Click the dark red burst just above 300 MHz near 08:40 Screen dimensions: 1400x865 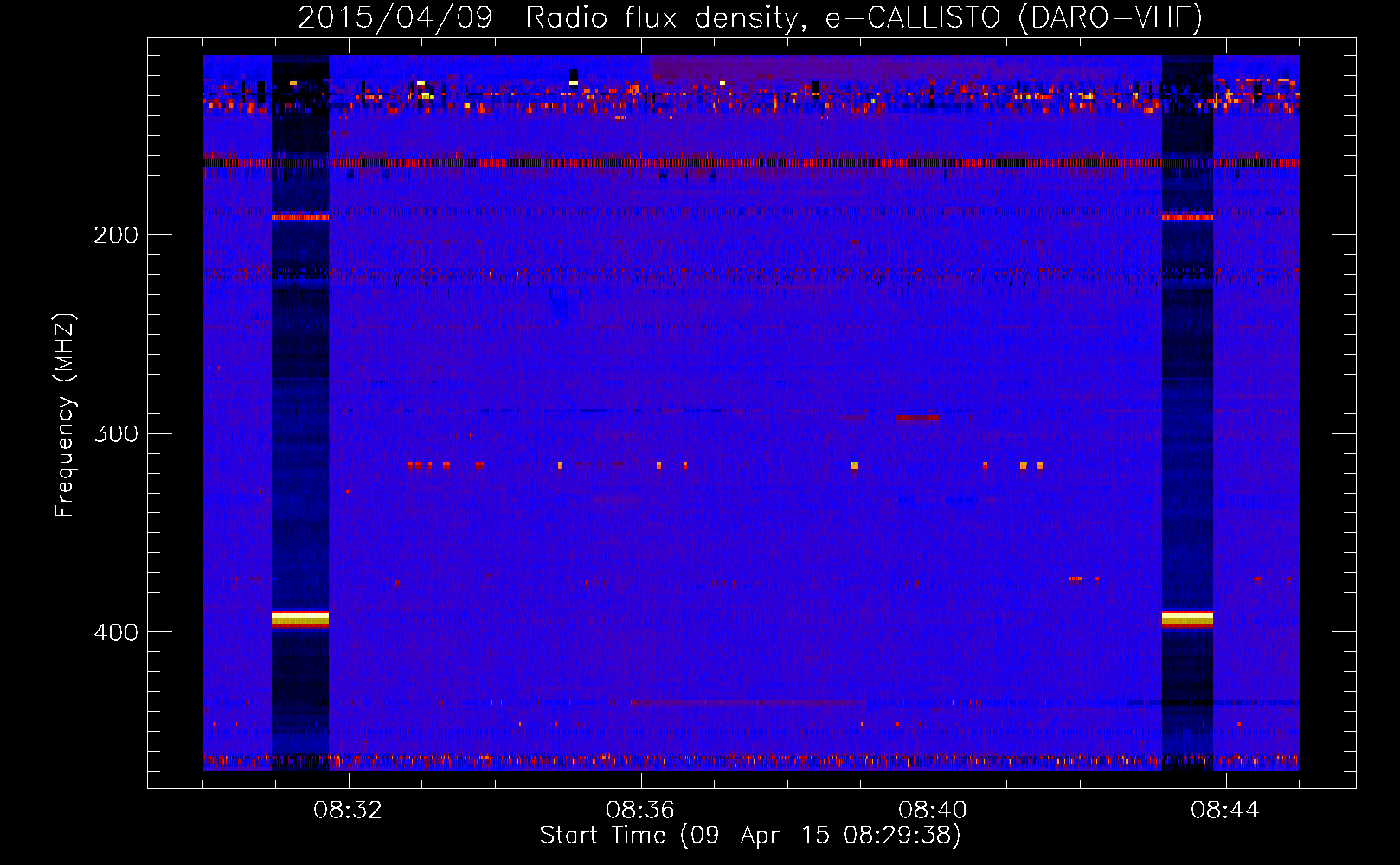pyautogui.click(x=917, y=418)
